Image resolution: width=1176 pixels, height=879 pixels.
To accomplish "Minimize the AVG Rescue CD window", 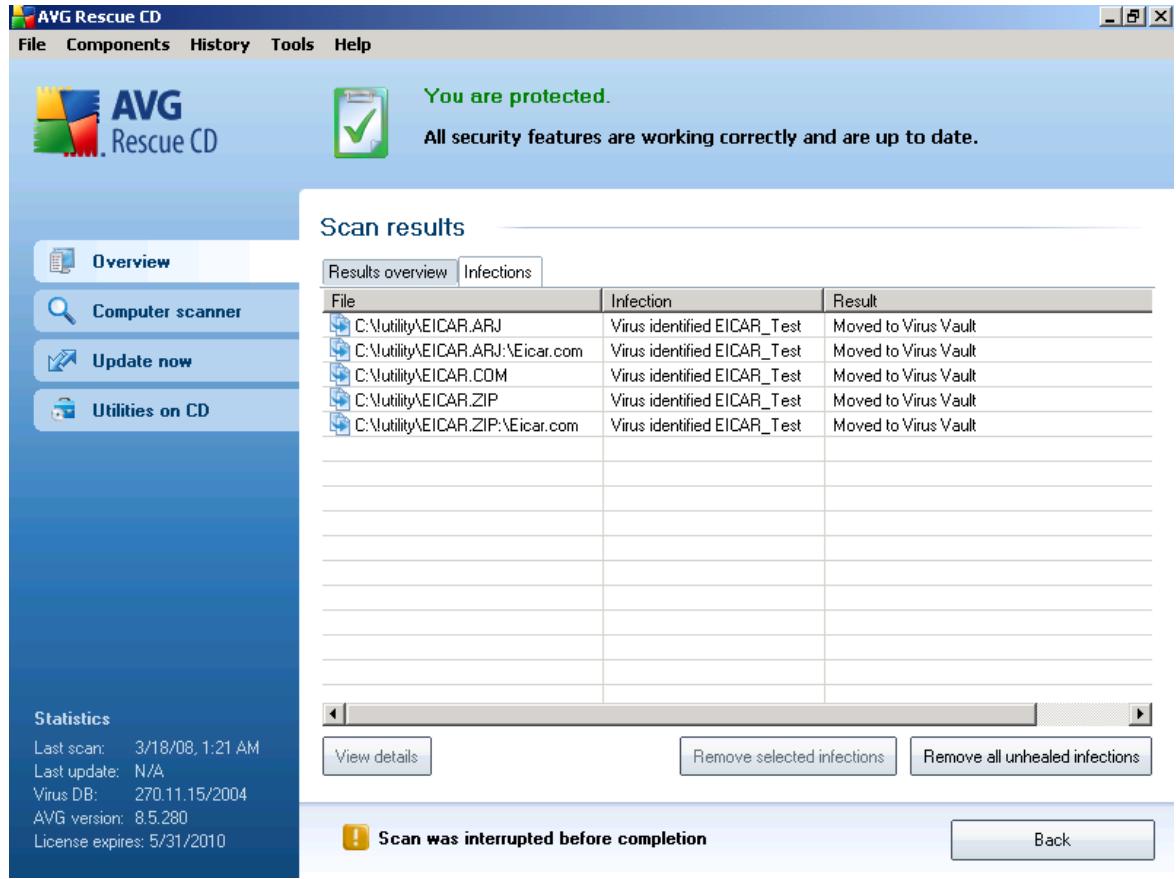I will coord(1110,16).
